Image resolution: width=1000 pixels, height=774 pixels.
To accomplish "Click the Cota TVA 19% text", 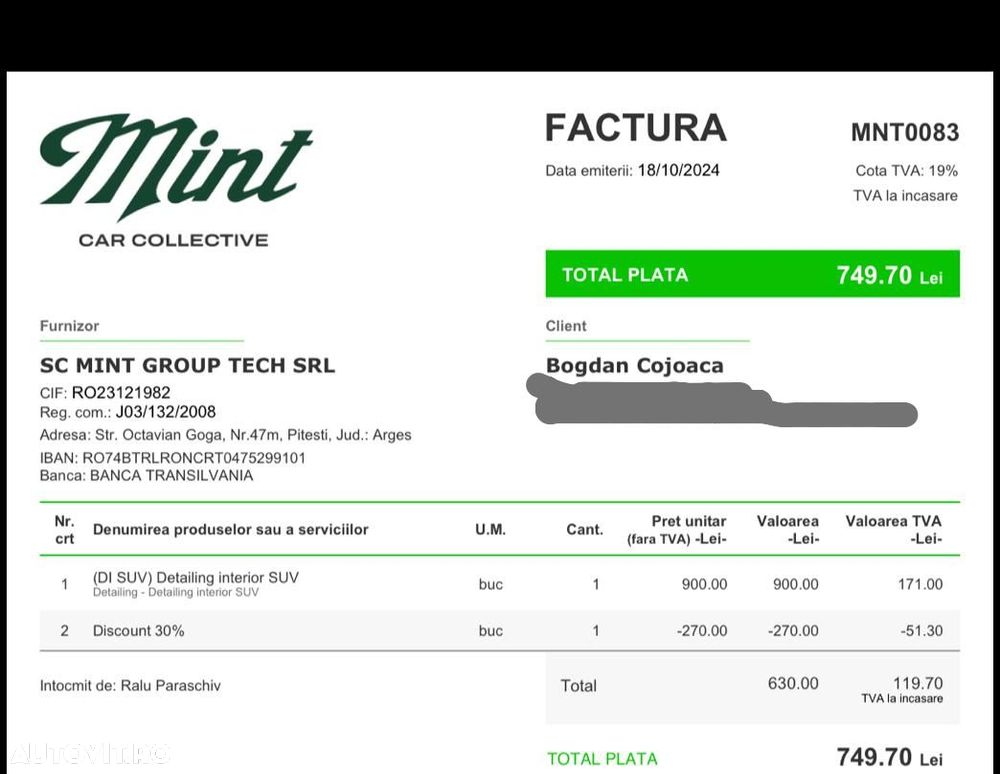I will tap(906, 171).
